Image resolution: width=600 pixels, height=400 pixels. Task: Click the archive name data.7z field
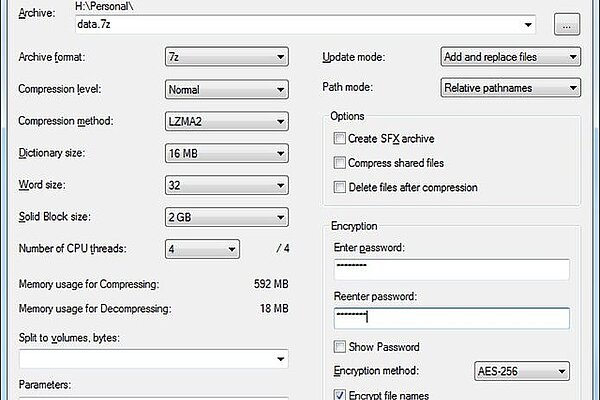click(x=305, y=24)
